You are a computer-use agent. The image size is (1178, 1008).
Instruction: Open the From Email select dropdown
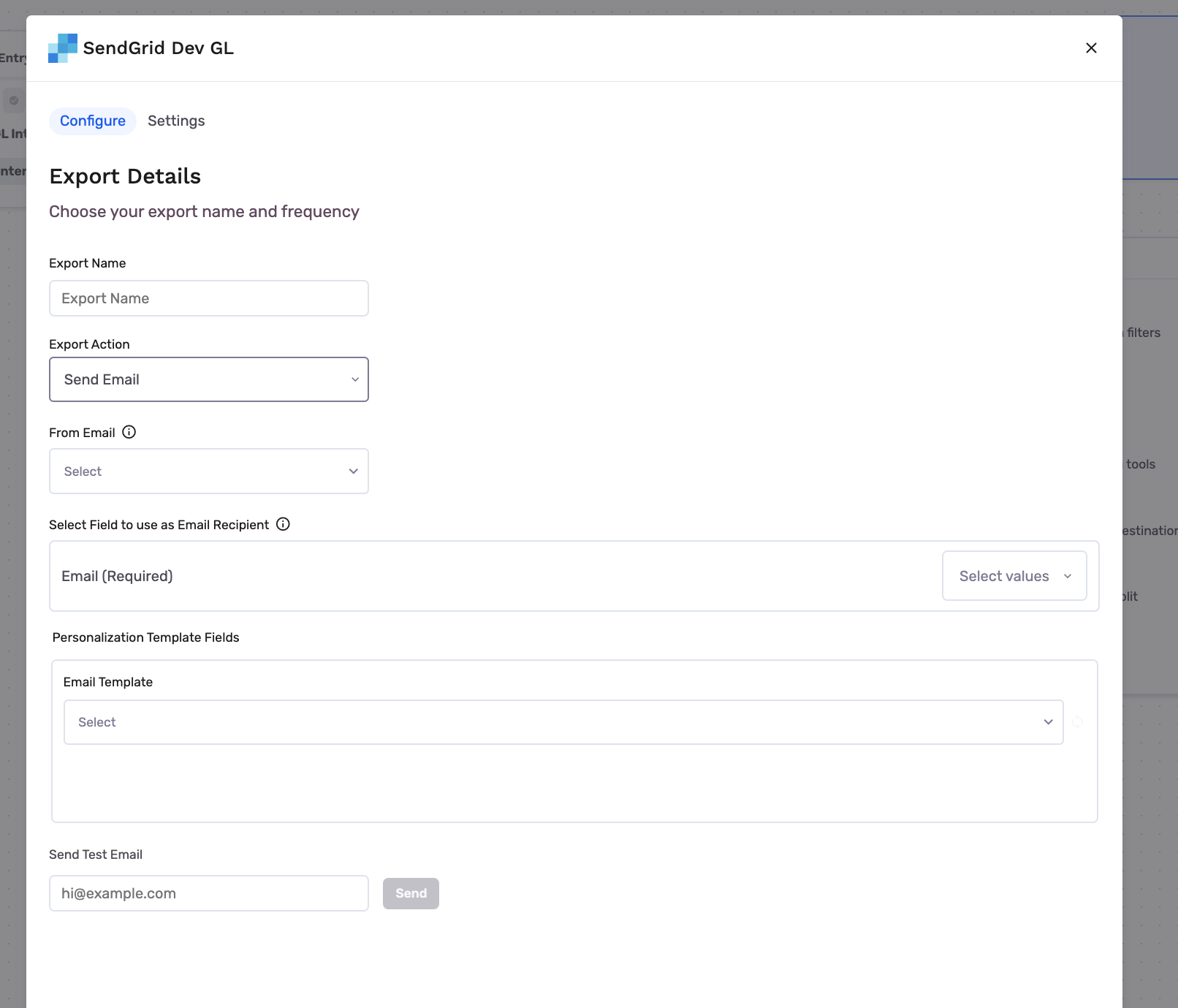pyautogui.click(x=209, y=471)
